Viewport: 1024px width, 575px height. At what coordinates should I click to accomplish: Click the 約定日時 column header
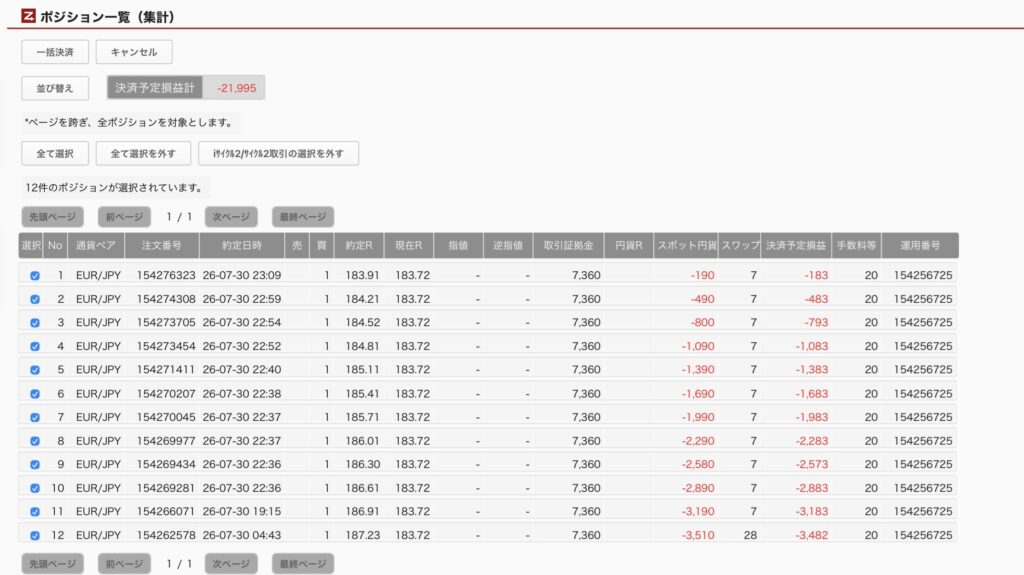(242, 246)
